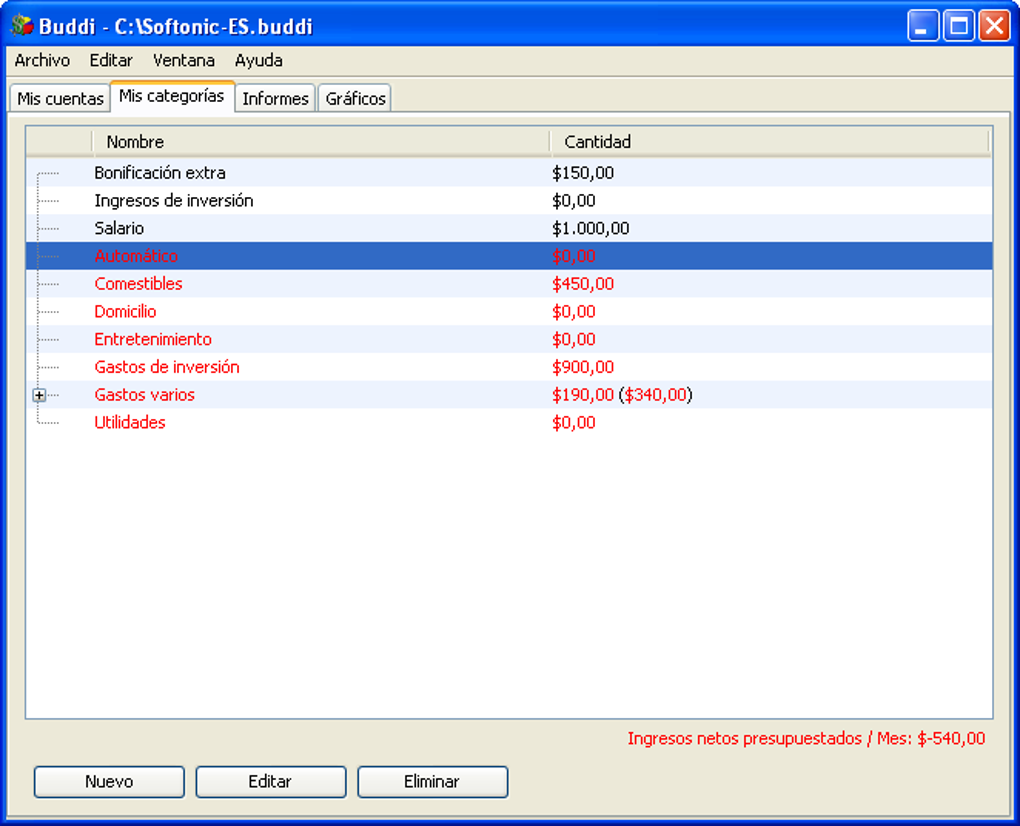Screen dimensions: 1020x826
Task: Open the Archivo menu
Action: click(42, 60)
